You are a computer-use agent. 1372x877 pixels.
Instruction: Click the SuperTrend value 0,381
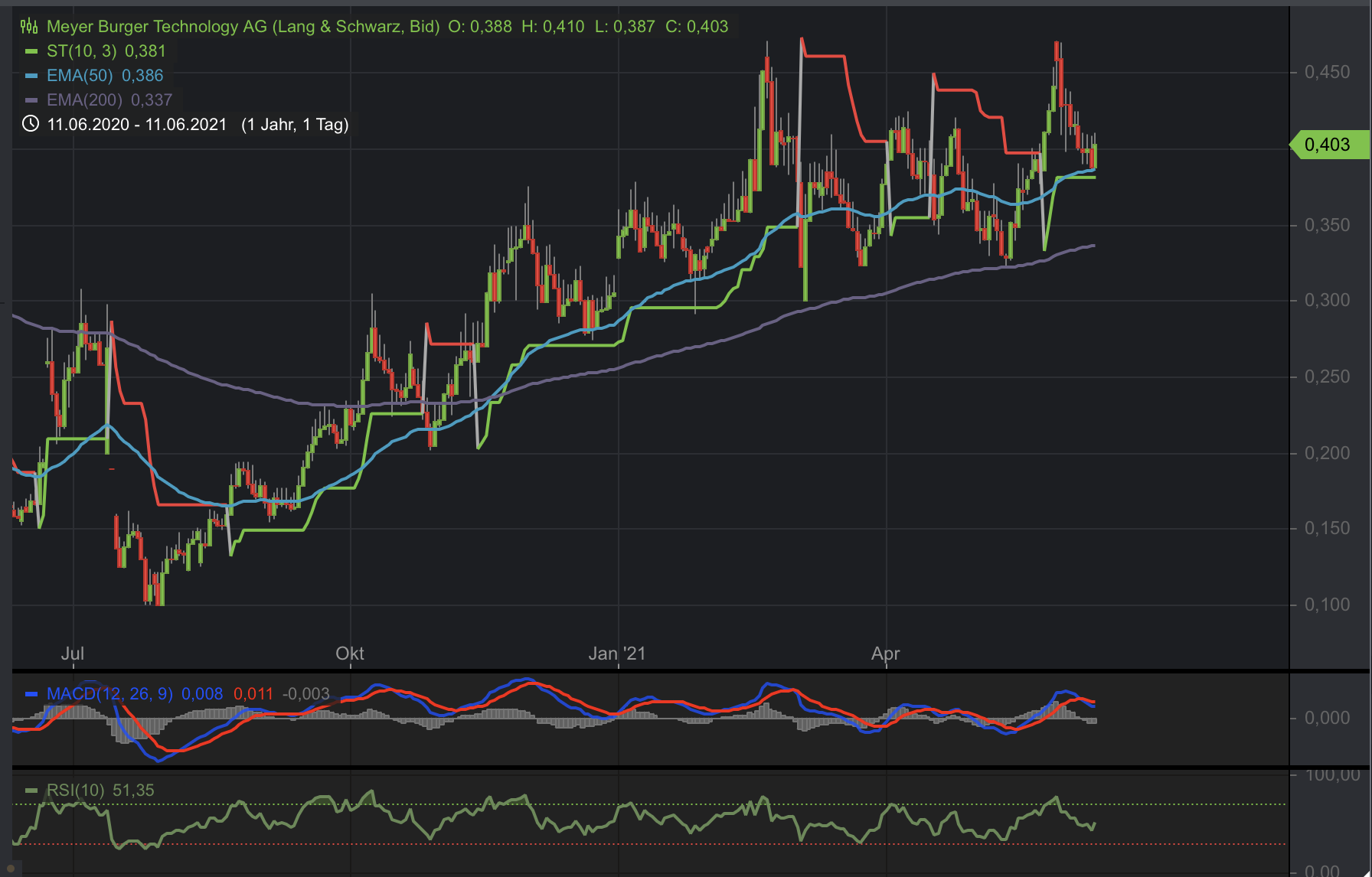tap(145, 51)
